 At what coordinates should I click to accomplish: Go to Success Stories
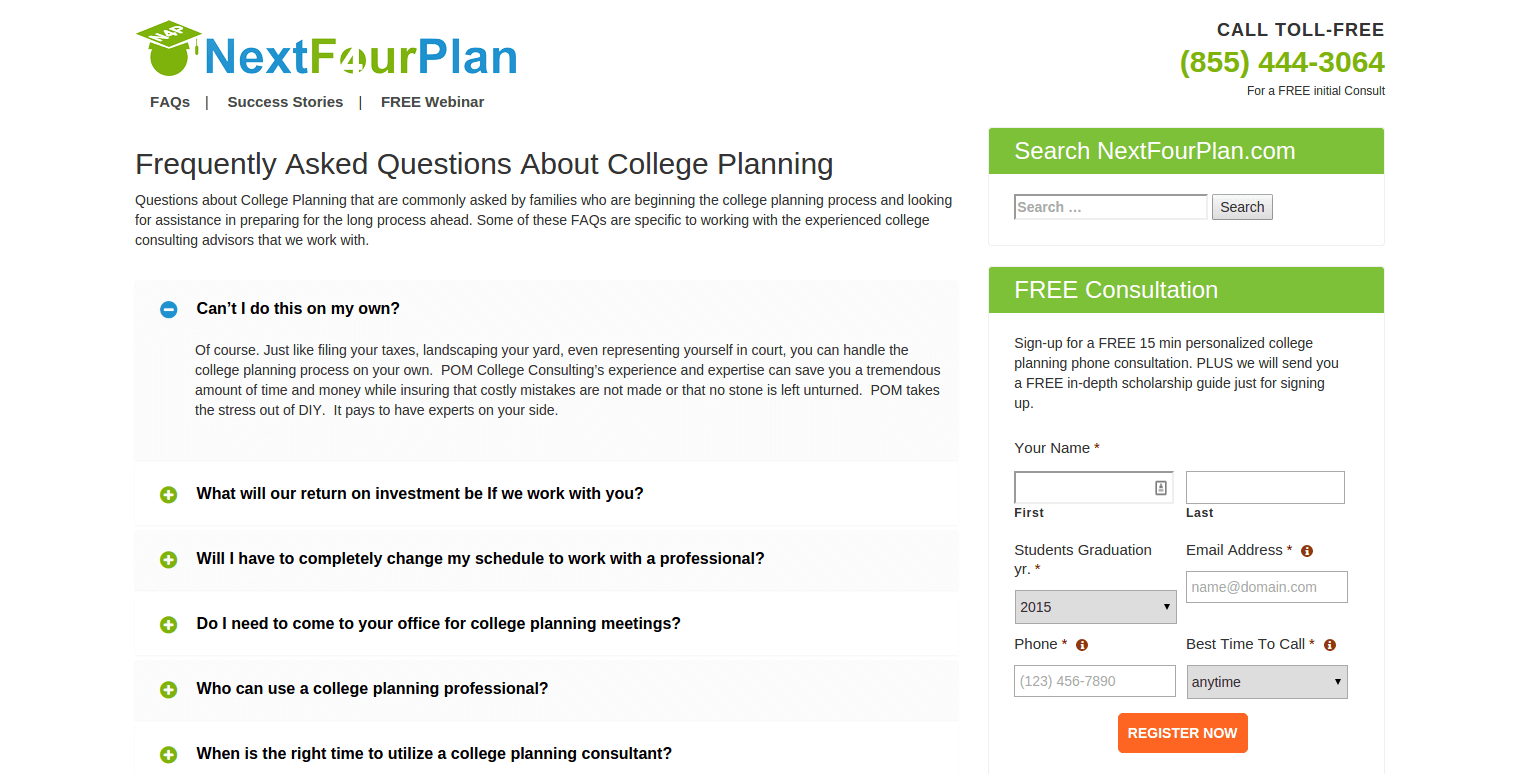click(285, 101)
